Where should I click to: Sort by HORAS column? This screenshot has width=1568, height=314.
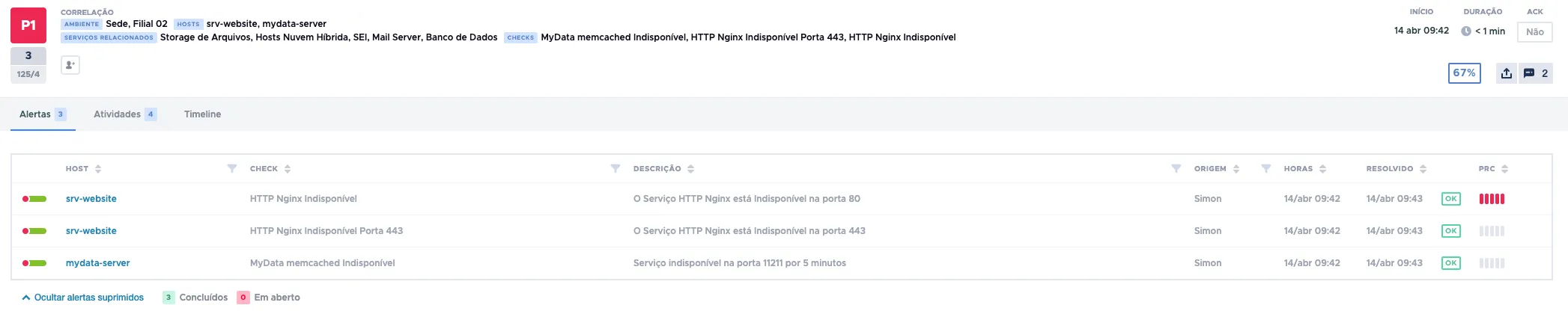click(1322, 169)
